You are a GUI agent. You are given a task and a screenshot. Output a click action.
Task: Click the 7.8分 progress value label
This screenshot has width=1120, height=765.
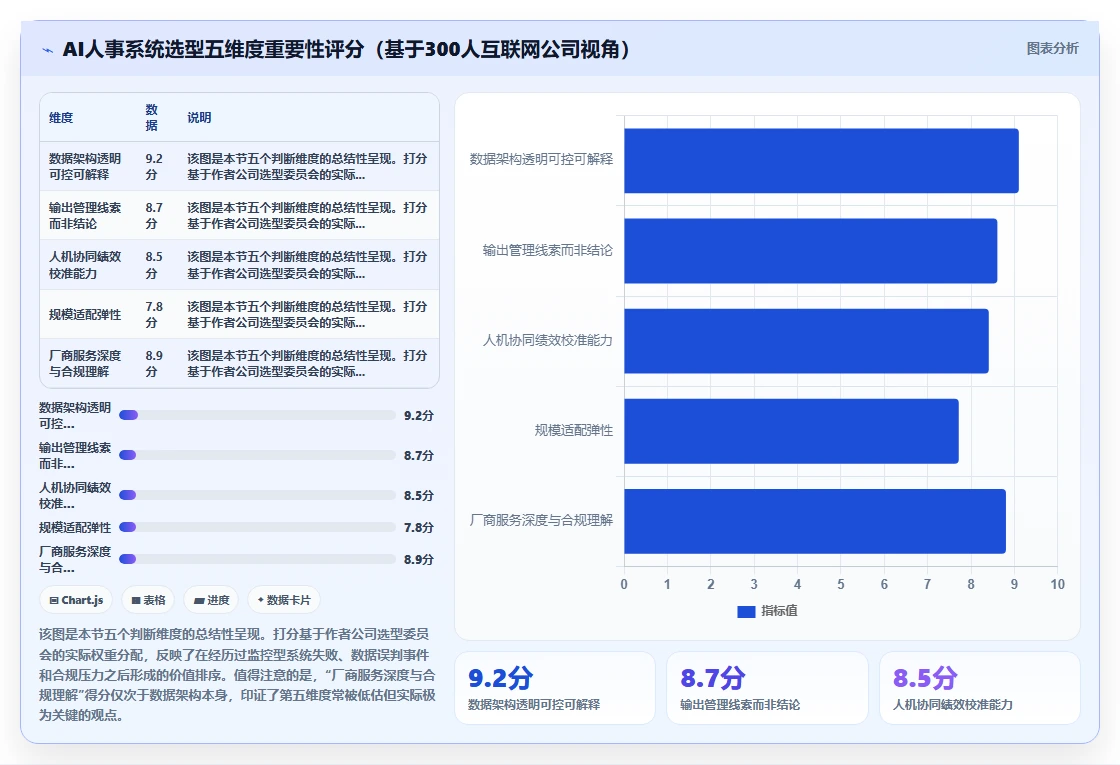(x=419, y=527)
